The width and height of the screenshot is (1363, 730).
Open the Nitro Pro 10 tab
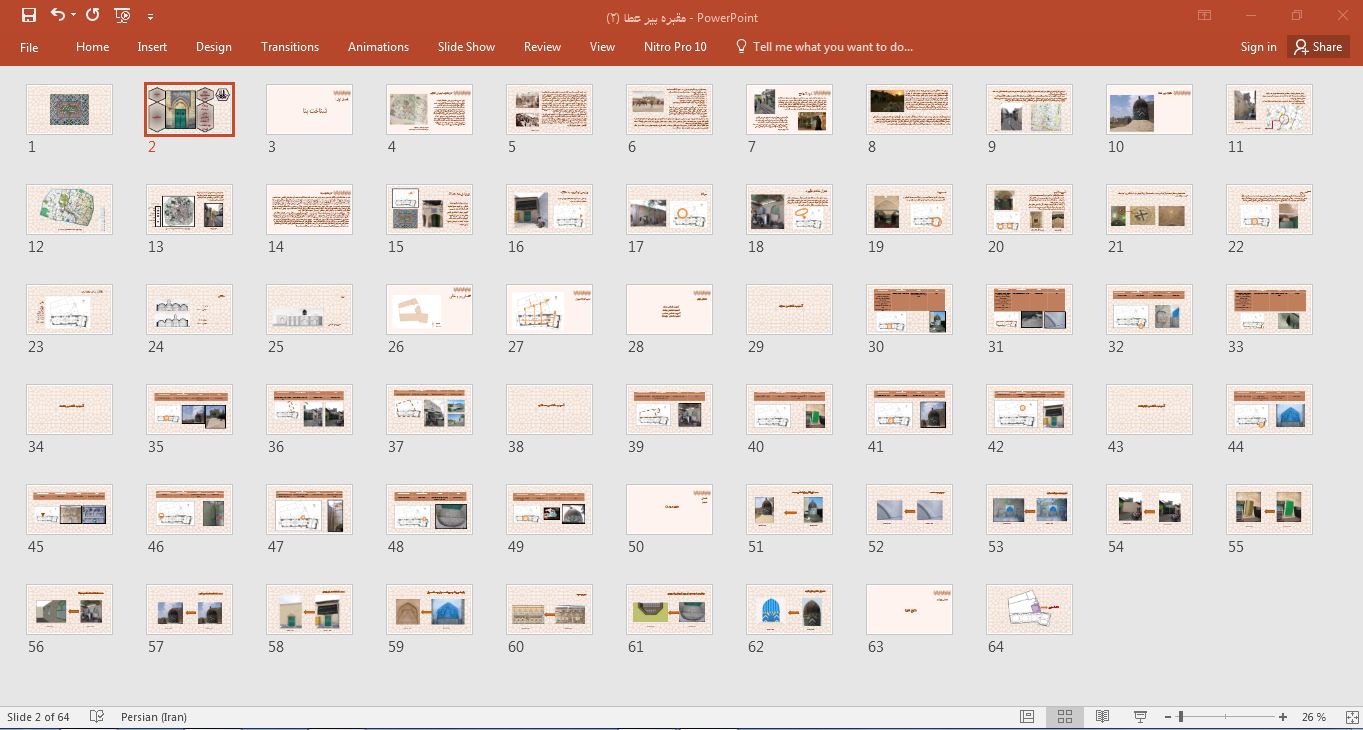point(675,47)
